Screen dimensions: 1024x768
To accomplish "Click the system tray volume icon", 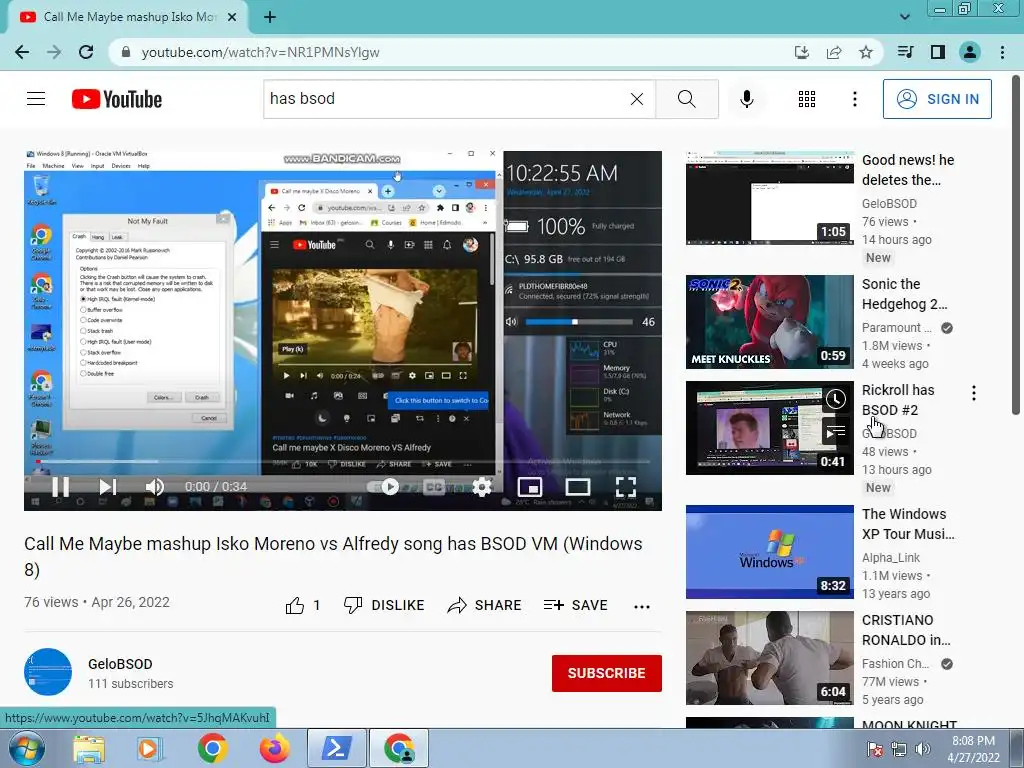I will [922, 749].
